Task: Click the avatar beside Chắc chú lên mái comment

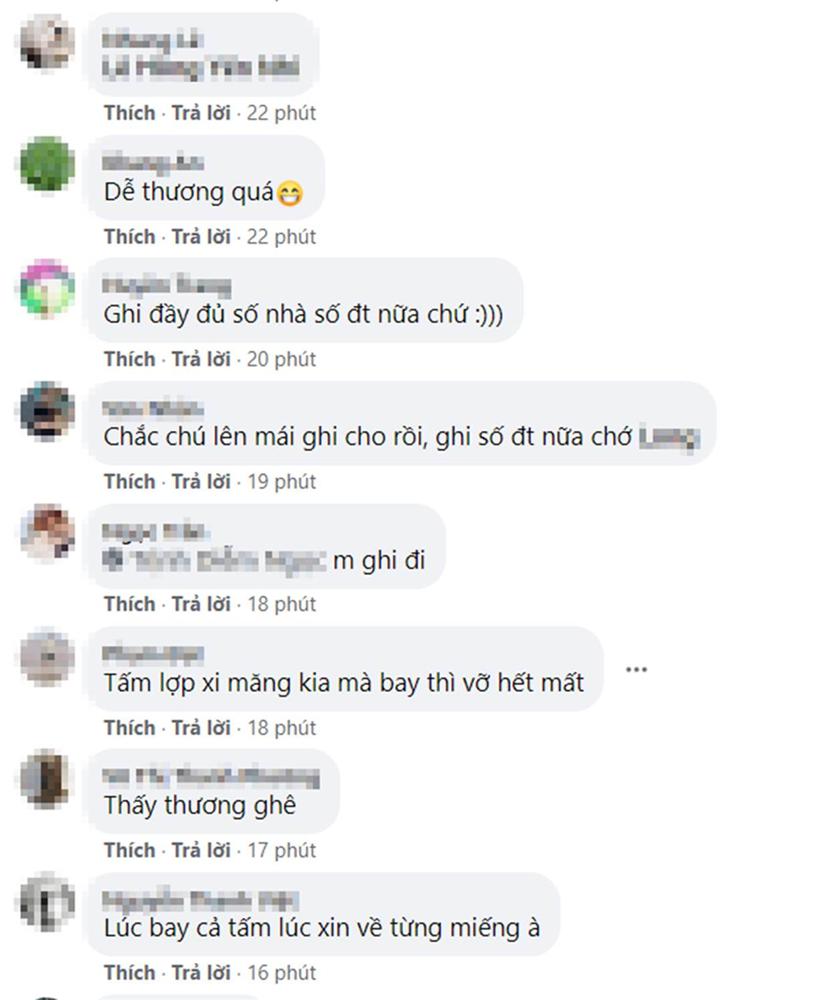Action: pos(47,410)
